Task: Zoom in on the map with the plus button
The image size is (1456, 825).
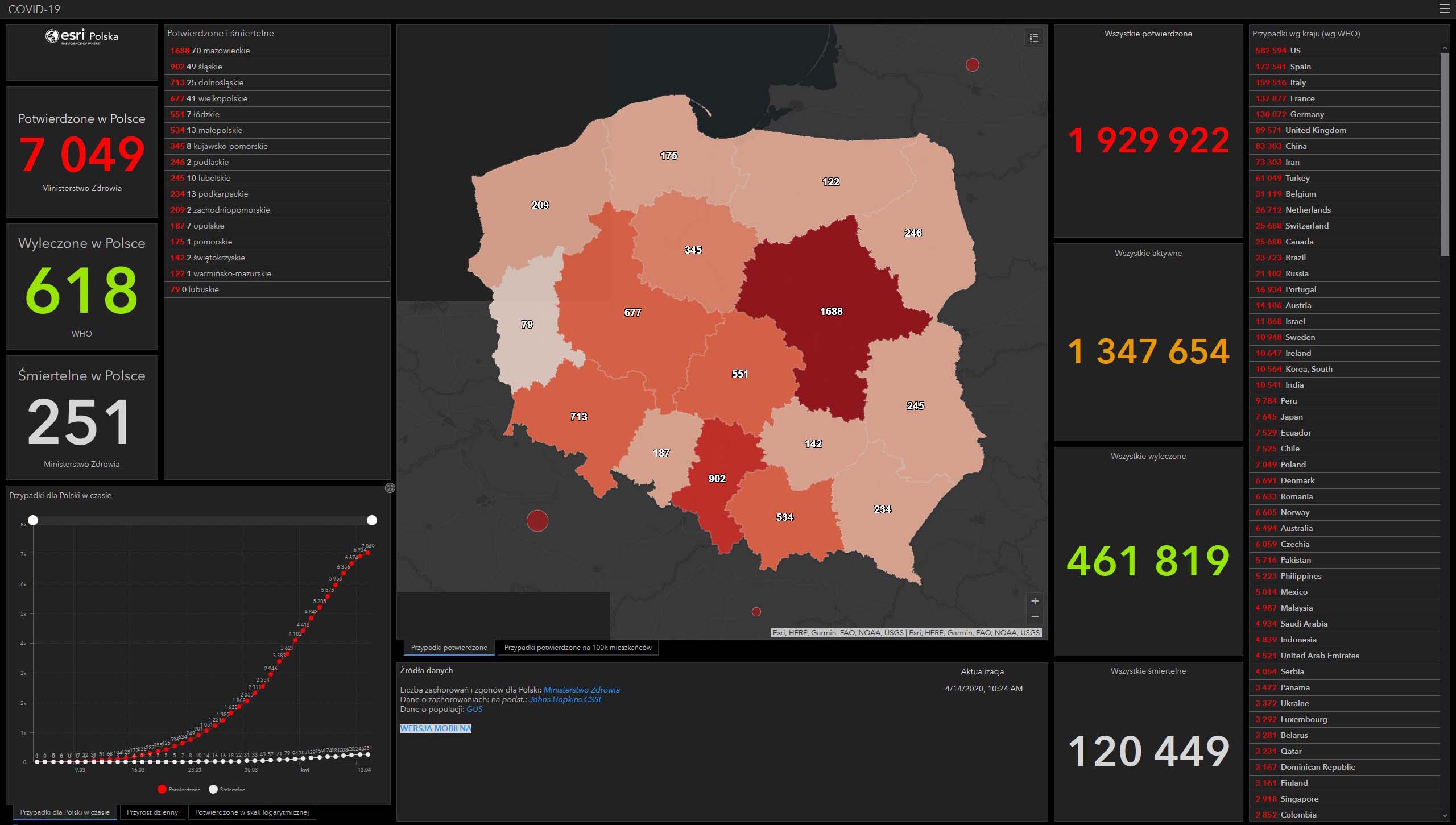Action: [x=1035, y=601]
